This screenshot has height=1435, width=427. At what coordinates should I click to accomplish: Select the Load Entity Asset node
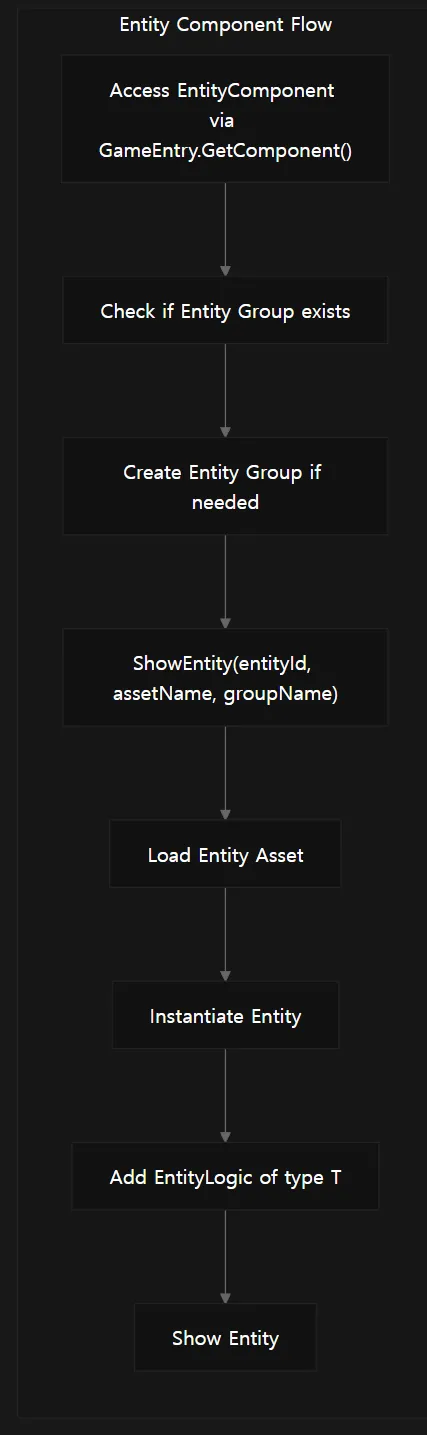[225, 854]
